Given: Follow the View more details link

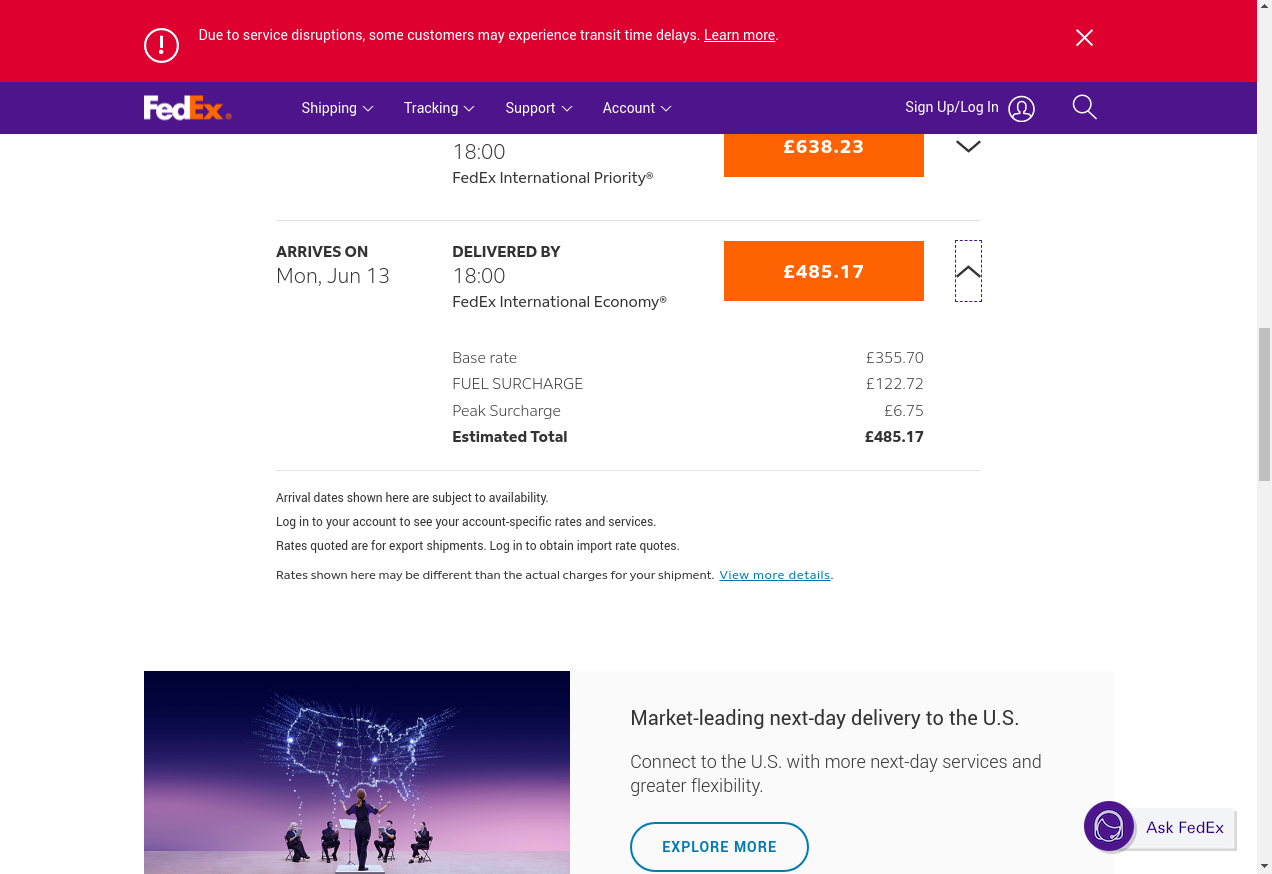Looking at the screenshot, I should coord(774,575).
